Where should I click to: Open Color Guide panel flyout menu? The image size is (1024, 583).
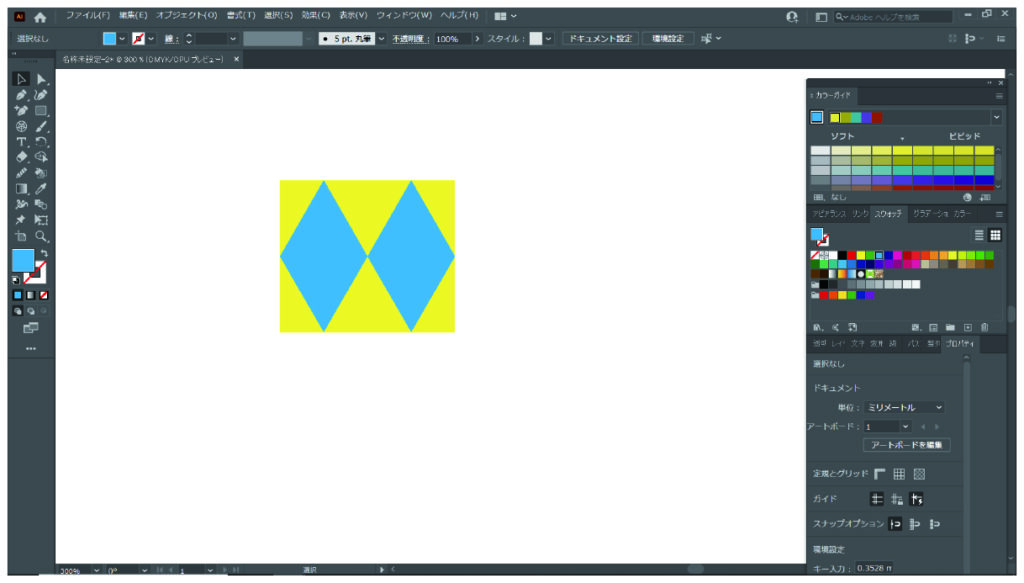(999, 96)
